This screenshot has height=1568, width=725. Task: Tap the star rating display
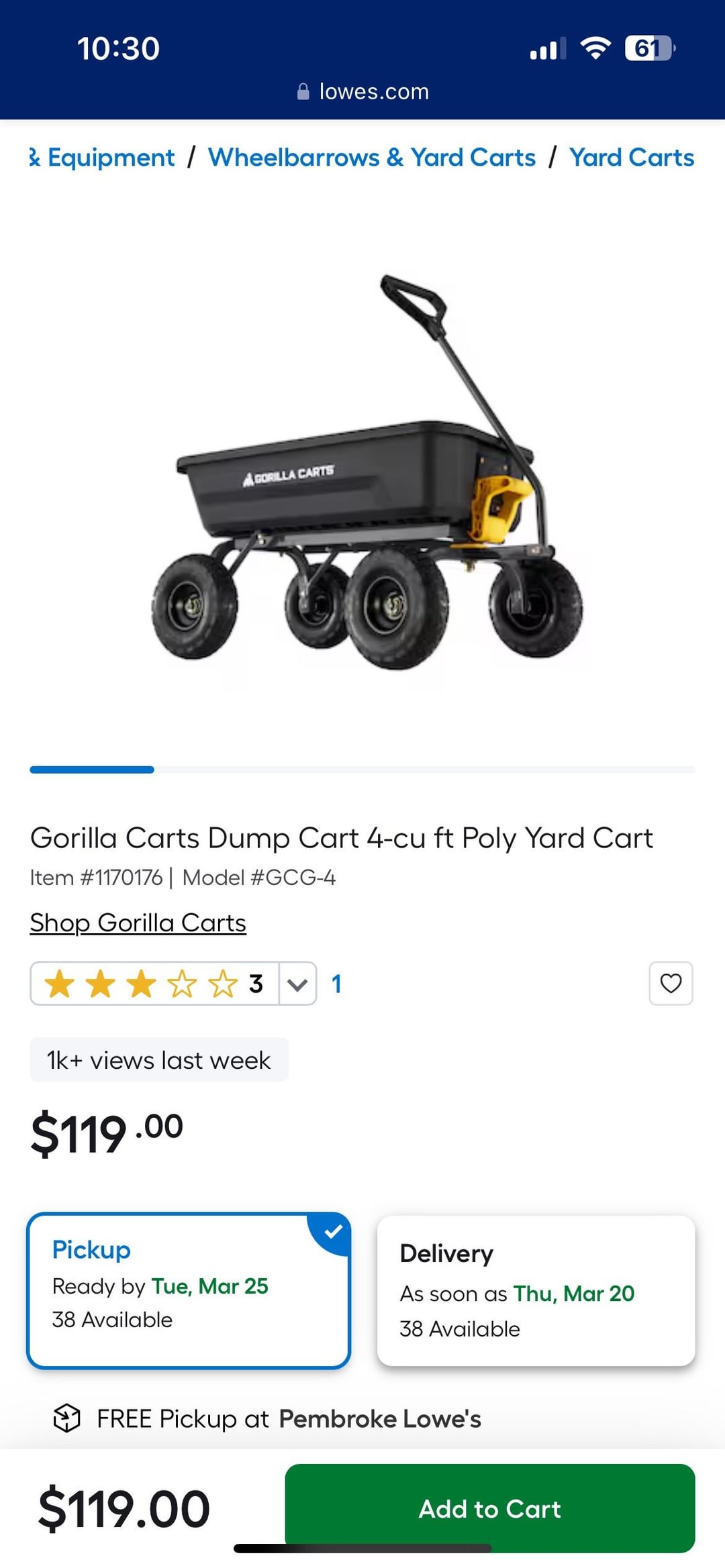154,984
